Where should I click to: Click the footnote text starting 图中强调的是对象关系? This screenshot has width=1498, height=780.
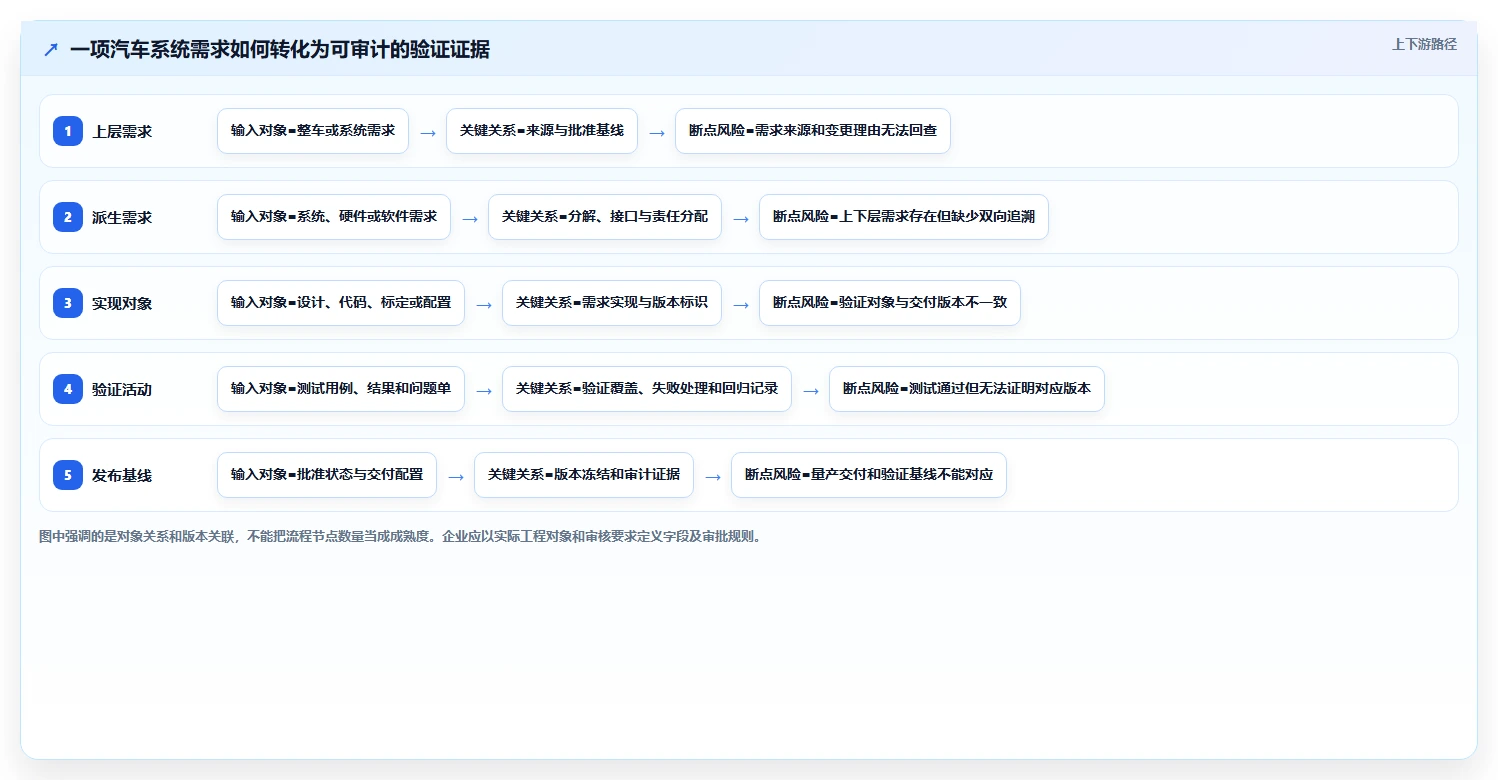pyautogui.click(x=403, y=536)
